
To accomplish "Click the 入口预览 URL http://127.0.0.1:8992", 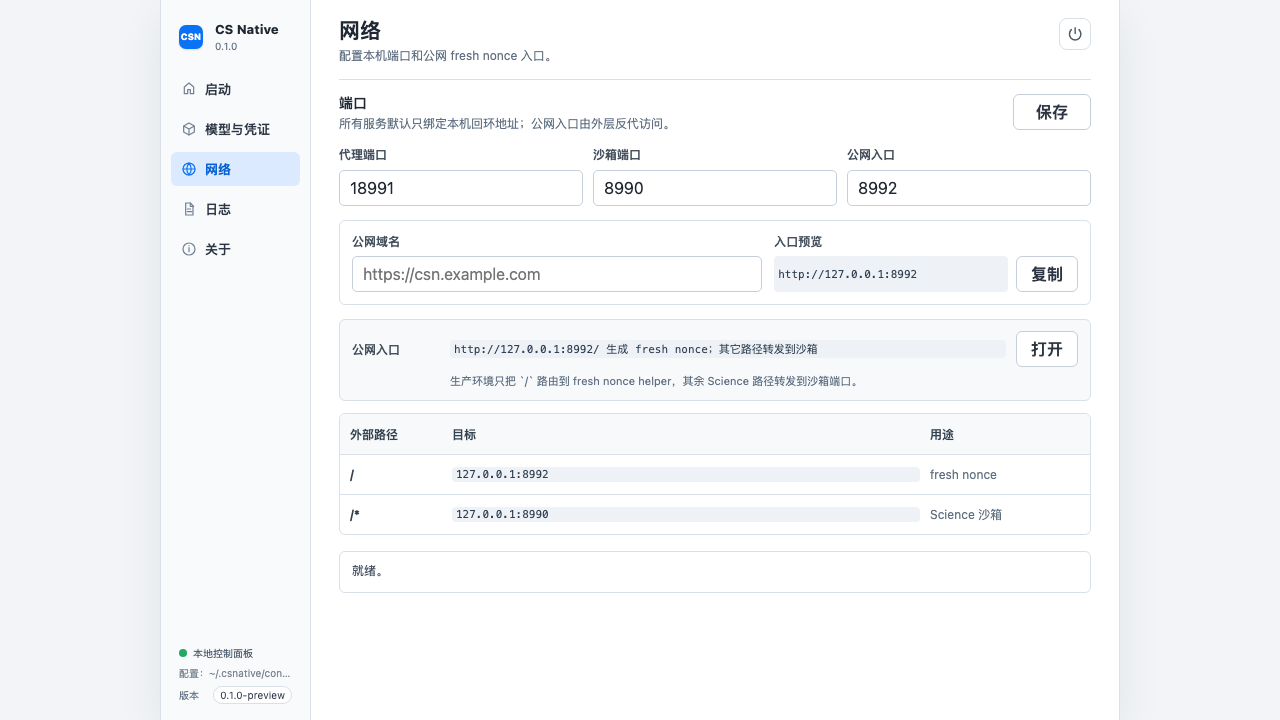I will pyautogui.click(x=891, y=274).
